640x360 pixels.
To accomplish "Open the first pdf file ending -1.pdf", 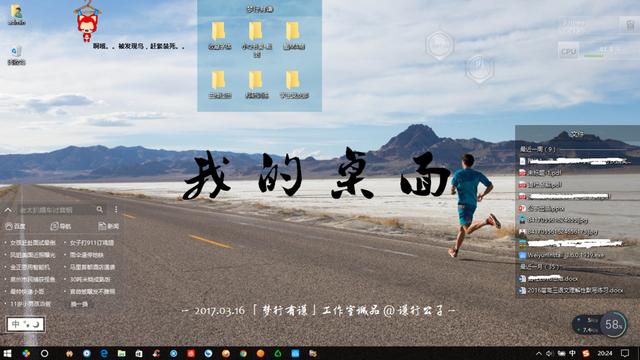I will click(540, 173).
